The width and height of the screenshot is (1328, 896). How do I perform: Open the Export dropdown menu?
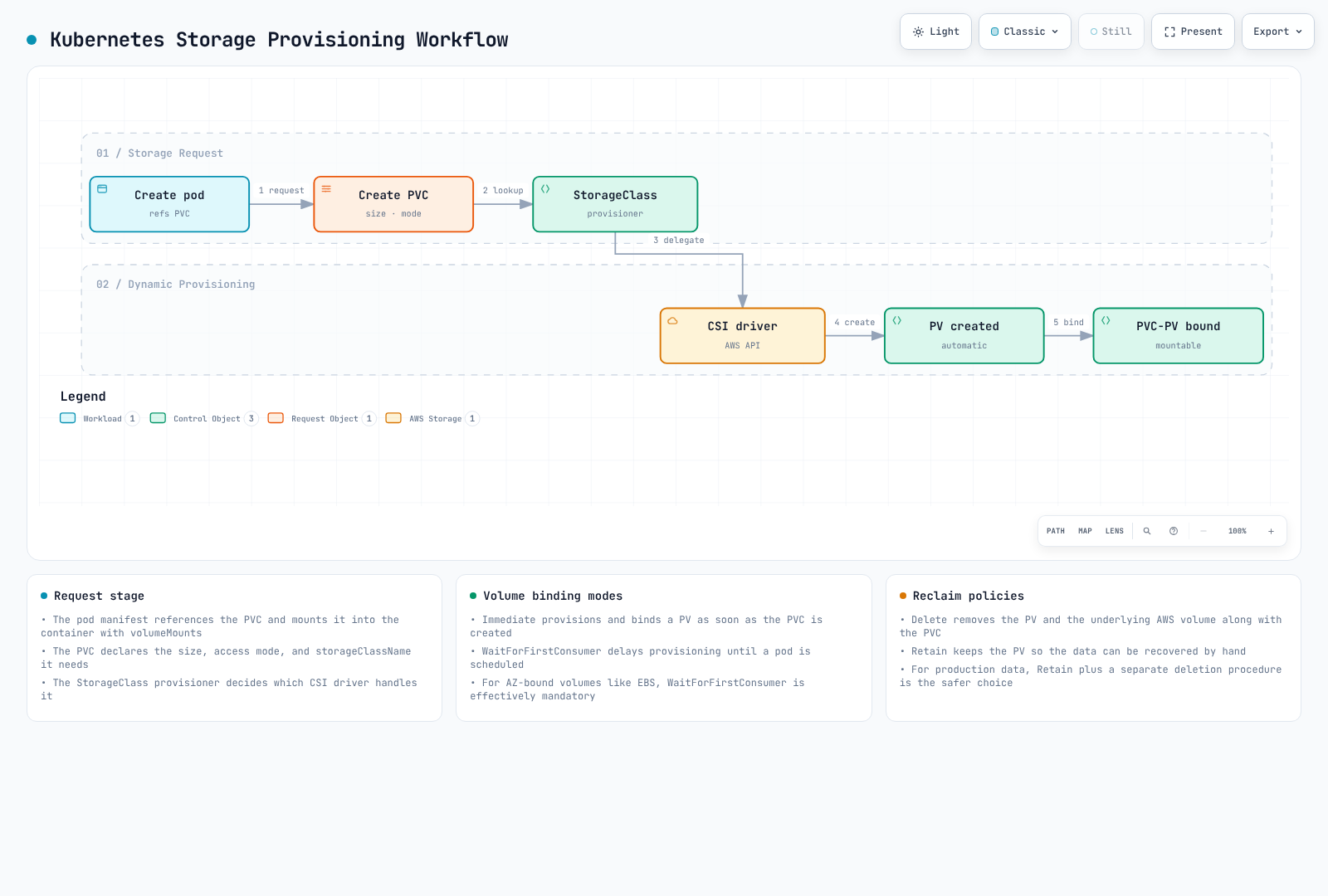(1278, 32)
